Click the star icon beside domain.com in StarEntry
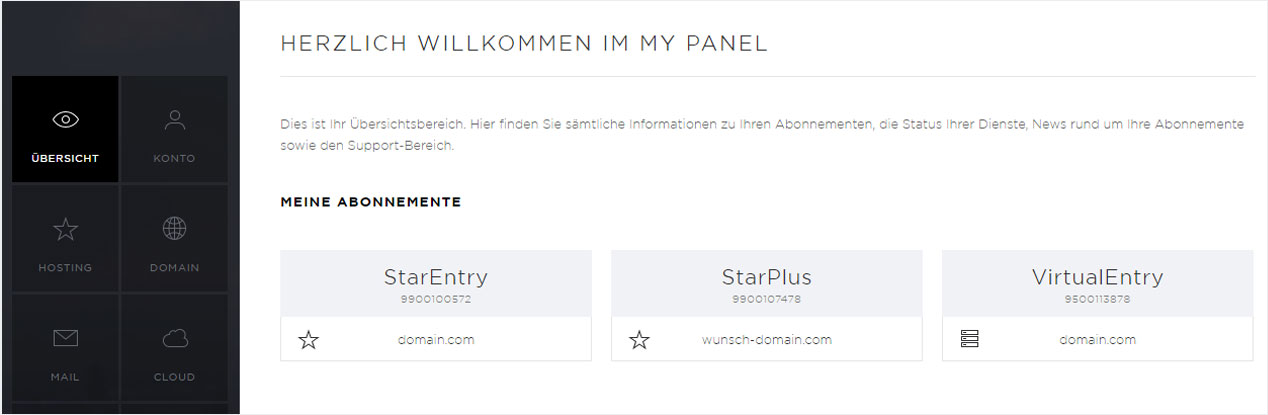Screen dimensions: 1268x415 (x=309, y=340)
